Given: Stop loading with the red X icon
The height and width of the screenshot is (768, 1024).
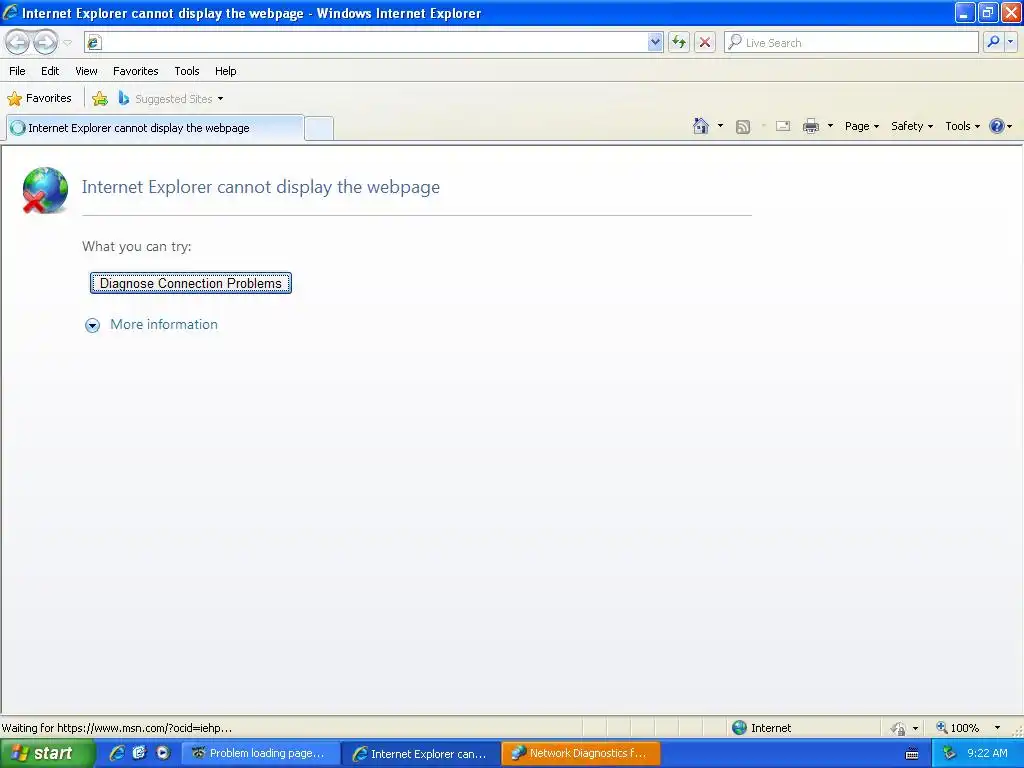Looking at the screenshot, I should [705, 42].
